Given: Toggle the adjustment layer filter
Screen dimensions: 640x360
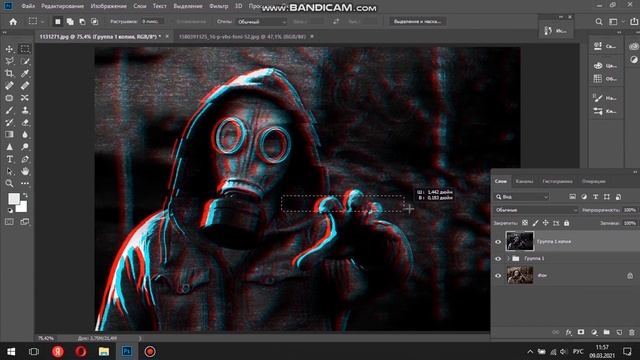Looking at the screenshot, I should (584, 197).
